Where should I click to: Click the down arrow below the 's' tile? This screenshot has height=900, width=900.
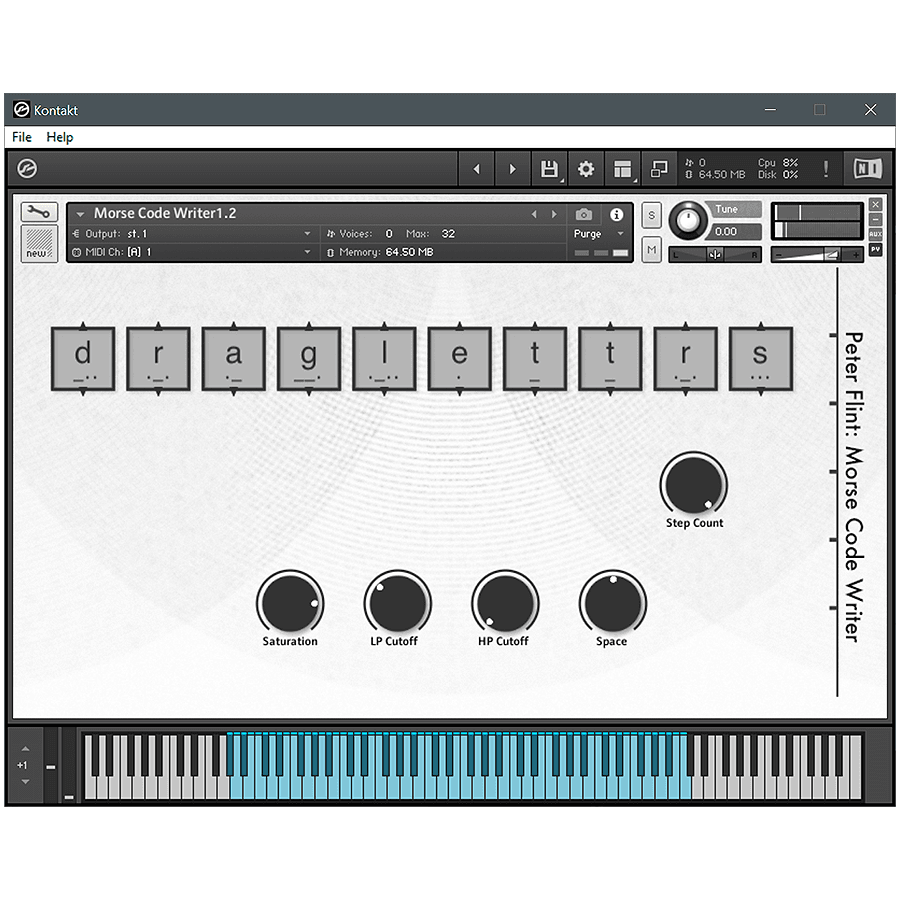tap(761, 393)
